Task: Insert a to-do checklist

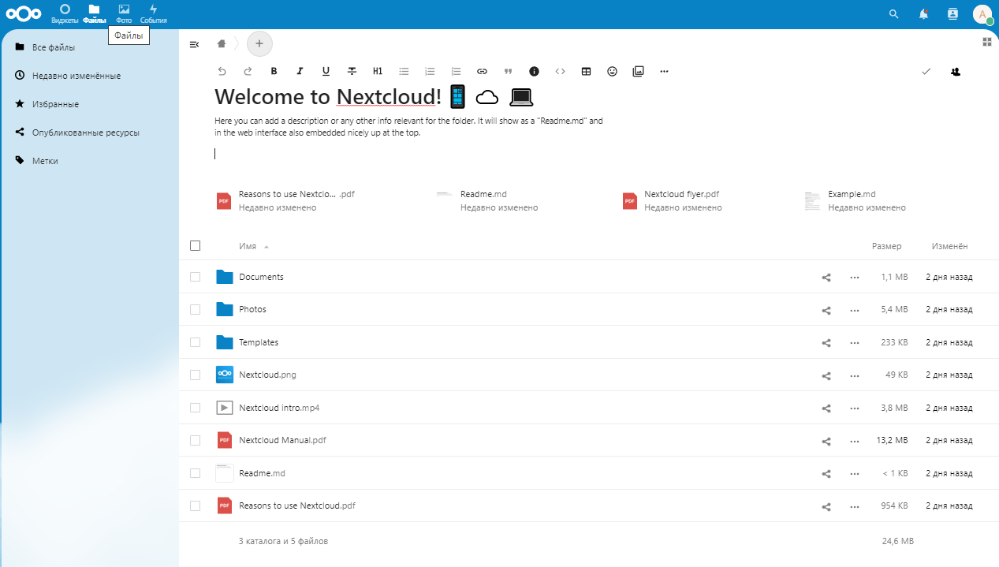Action: tap(456, 71)
